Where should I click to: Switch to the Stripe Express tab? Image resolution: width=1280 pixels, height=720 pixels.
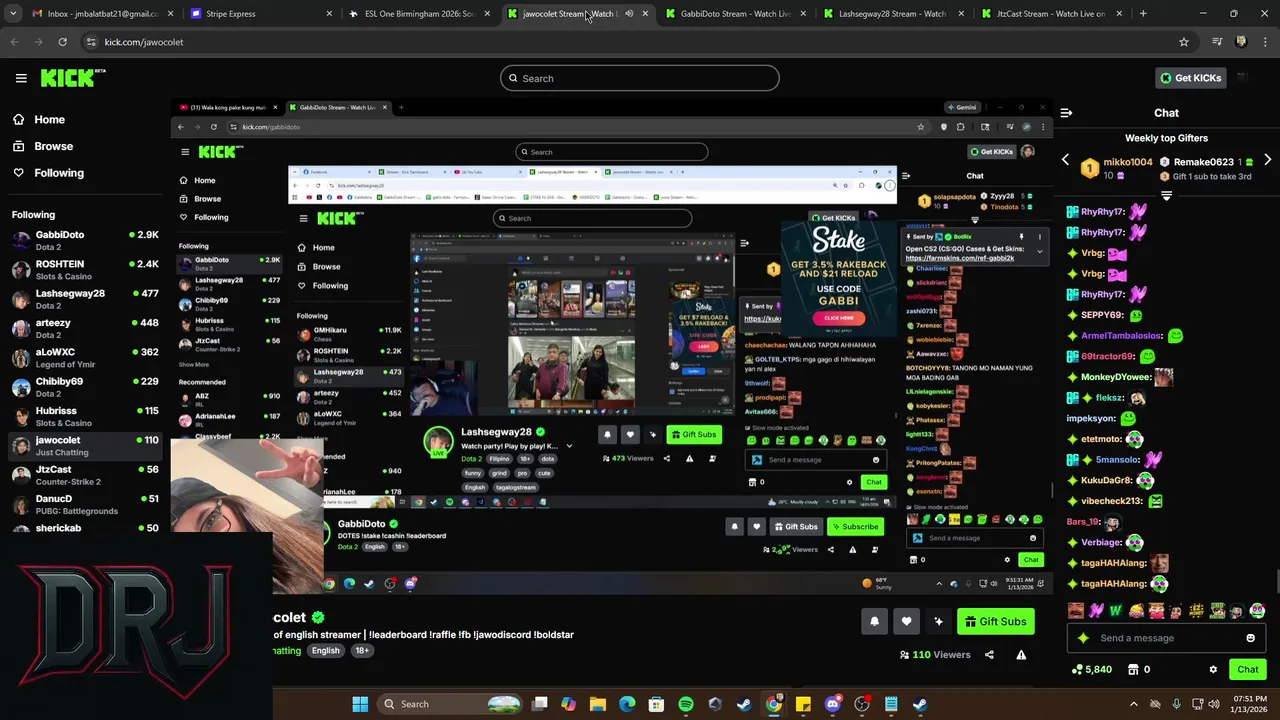pos(260,14)
